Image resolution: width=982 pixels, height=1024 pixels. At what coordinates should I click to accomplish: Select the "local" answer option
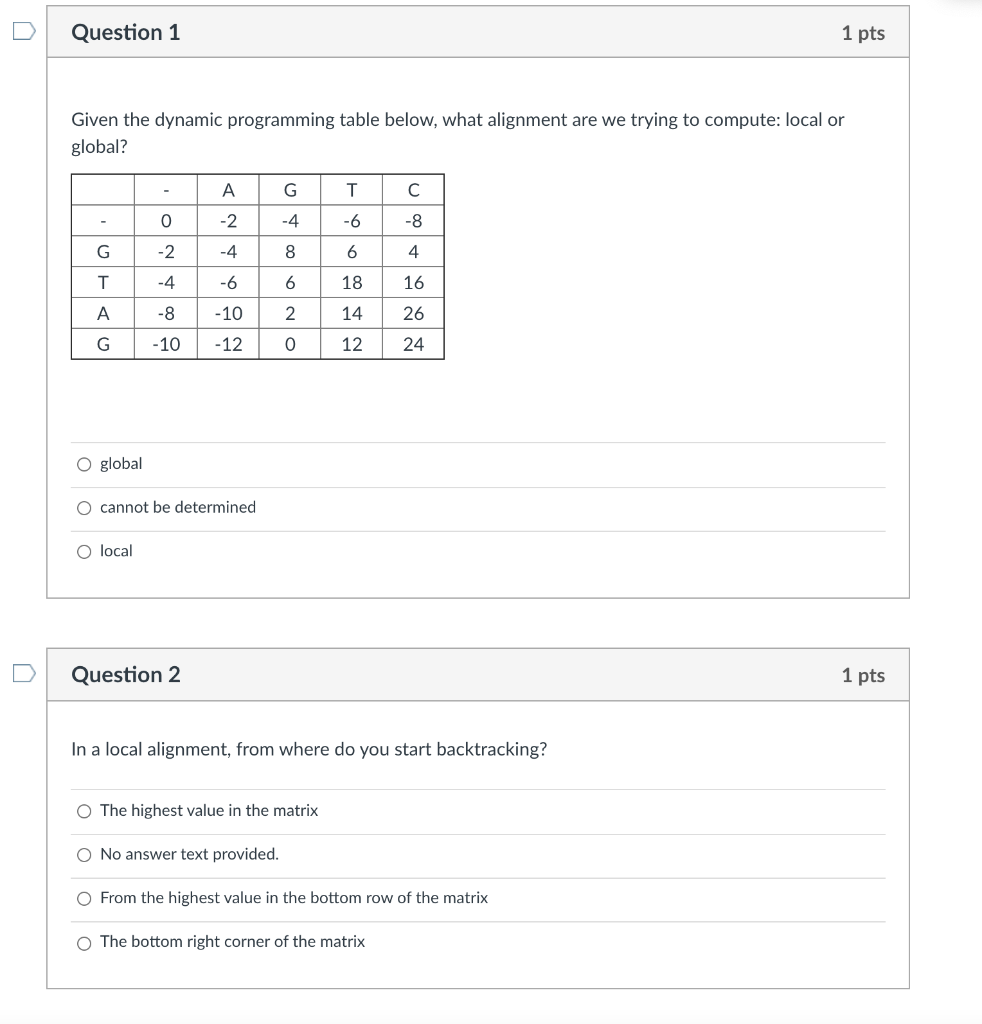[85, 551]
